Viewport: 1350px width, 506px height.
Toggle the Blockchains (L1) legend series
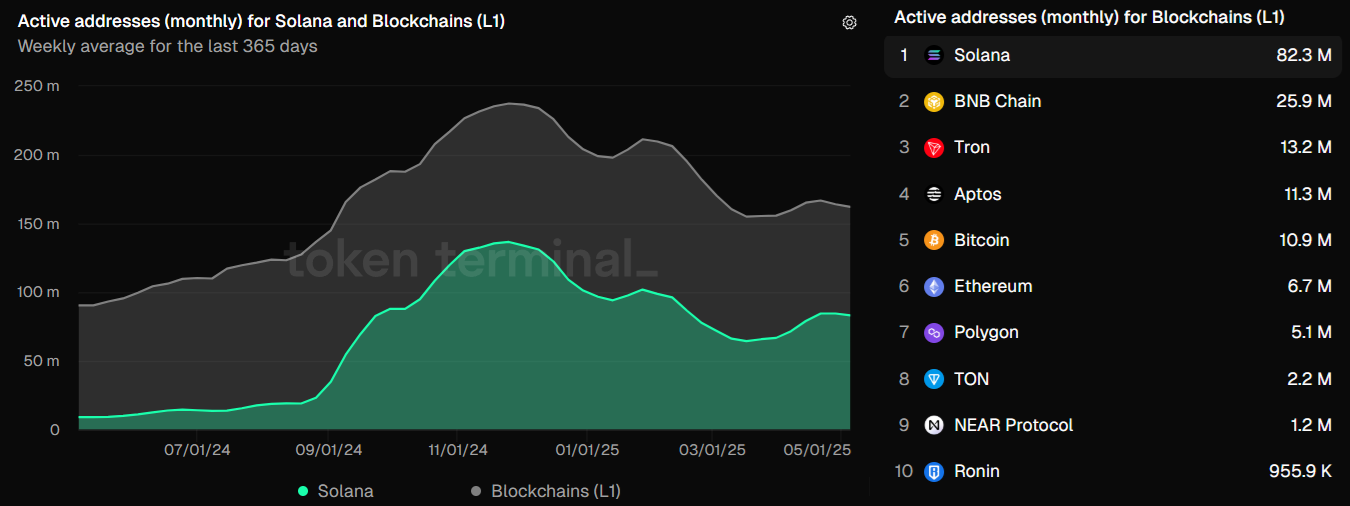[555, 491]
